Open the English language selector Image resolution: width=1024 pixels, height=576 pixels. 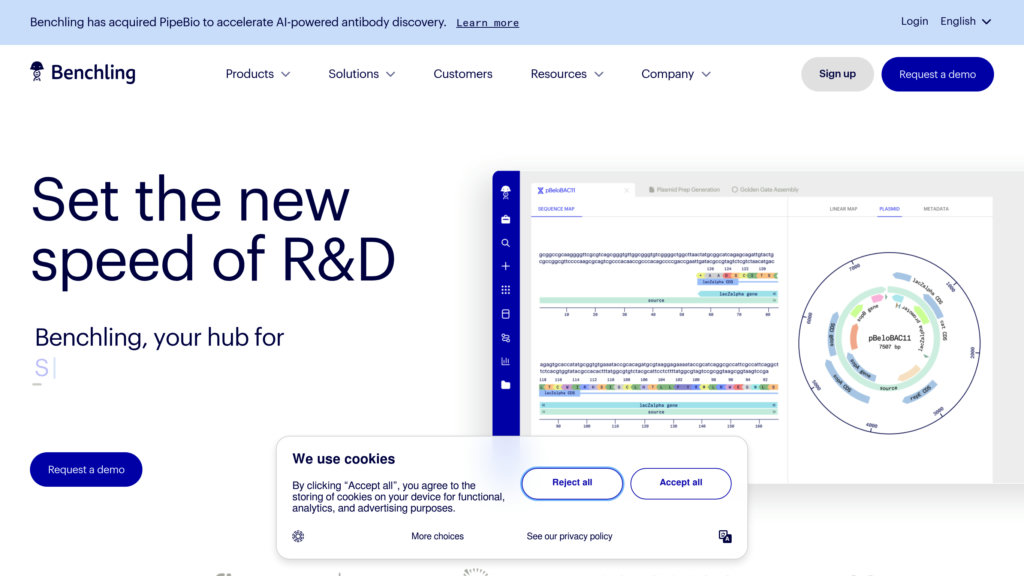coord(965,21)
